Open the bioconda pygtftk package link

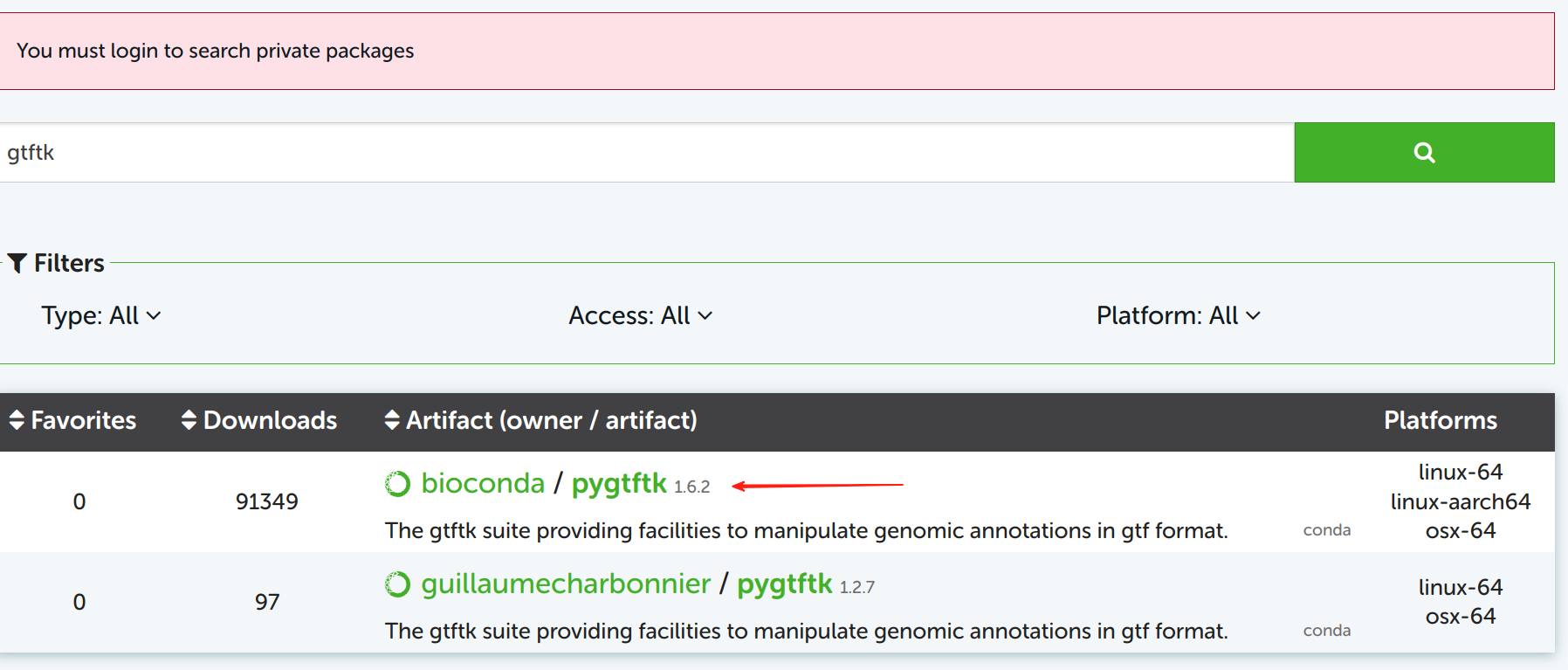point(619,483)
